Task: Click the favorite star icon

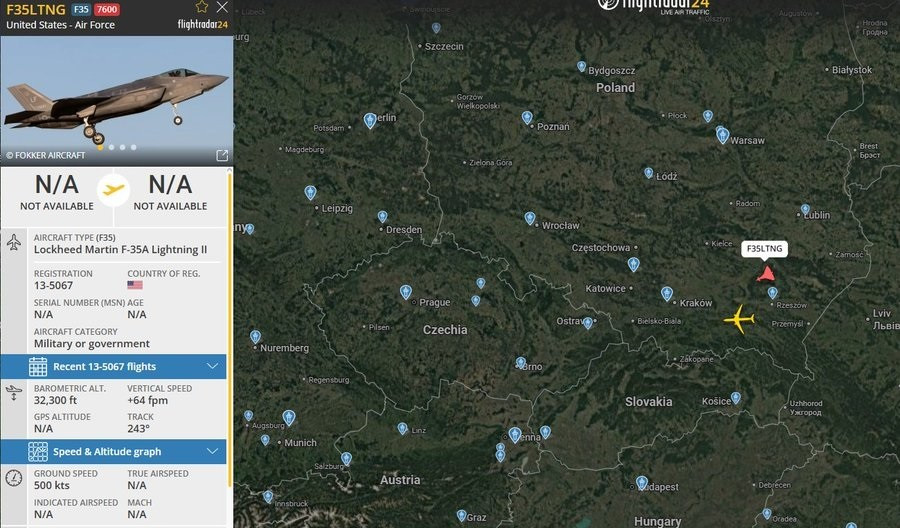Action: click(202, 8)
